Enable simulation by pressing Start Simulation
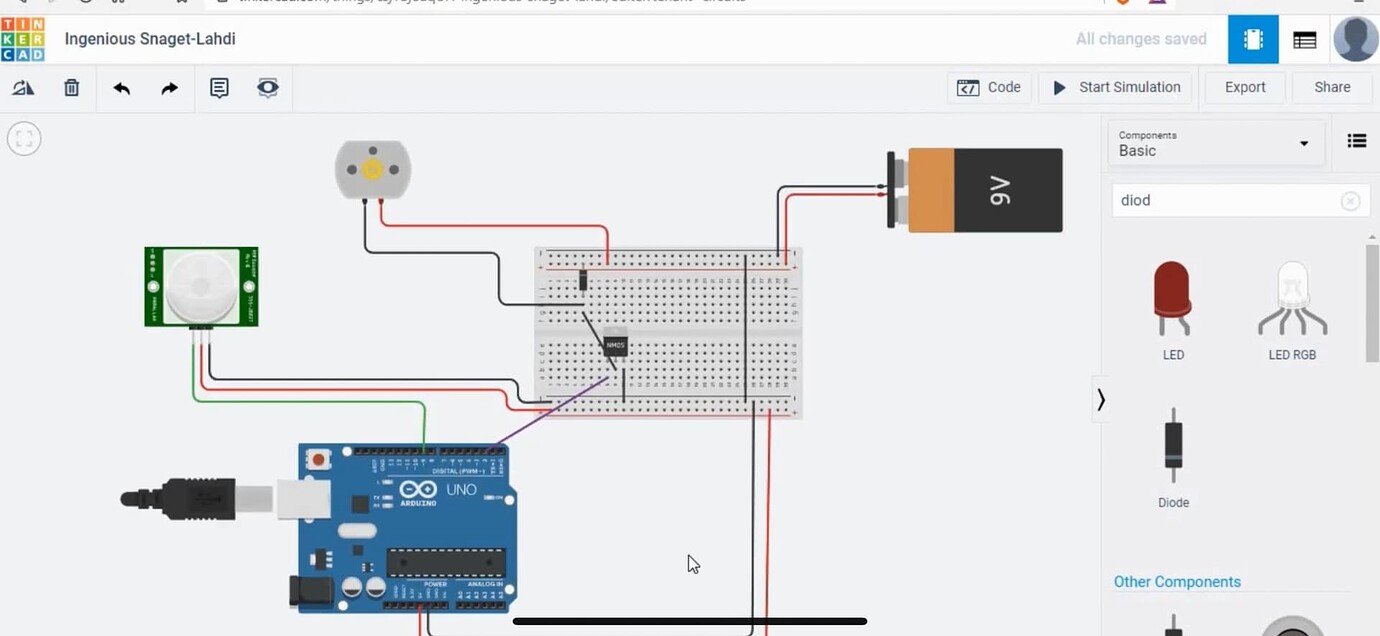This screenshot has width=1380, height=636. point(1114,87)
